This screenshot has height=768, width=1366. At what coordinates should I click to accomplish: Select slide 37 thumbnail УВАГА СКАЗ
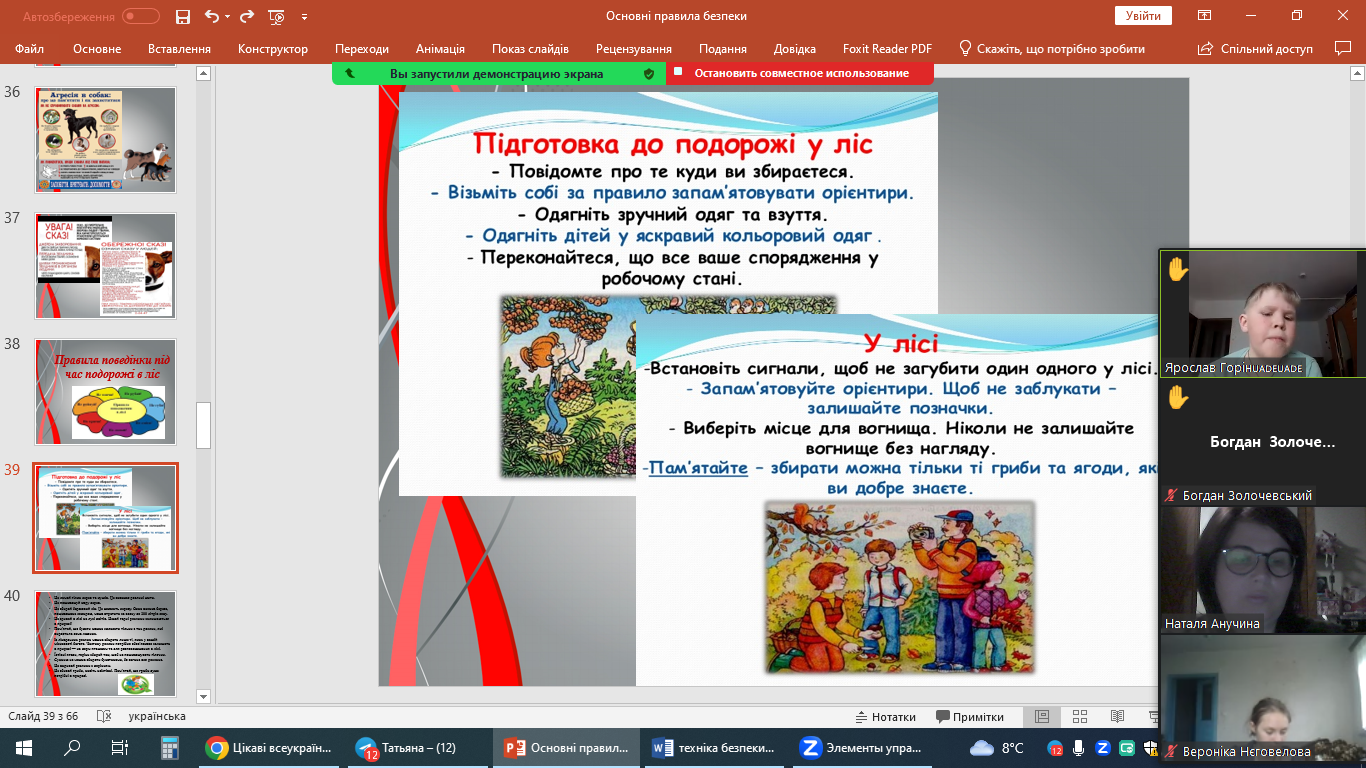(x=105, y=266)
